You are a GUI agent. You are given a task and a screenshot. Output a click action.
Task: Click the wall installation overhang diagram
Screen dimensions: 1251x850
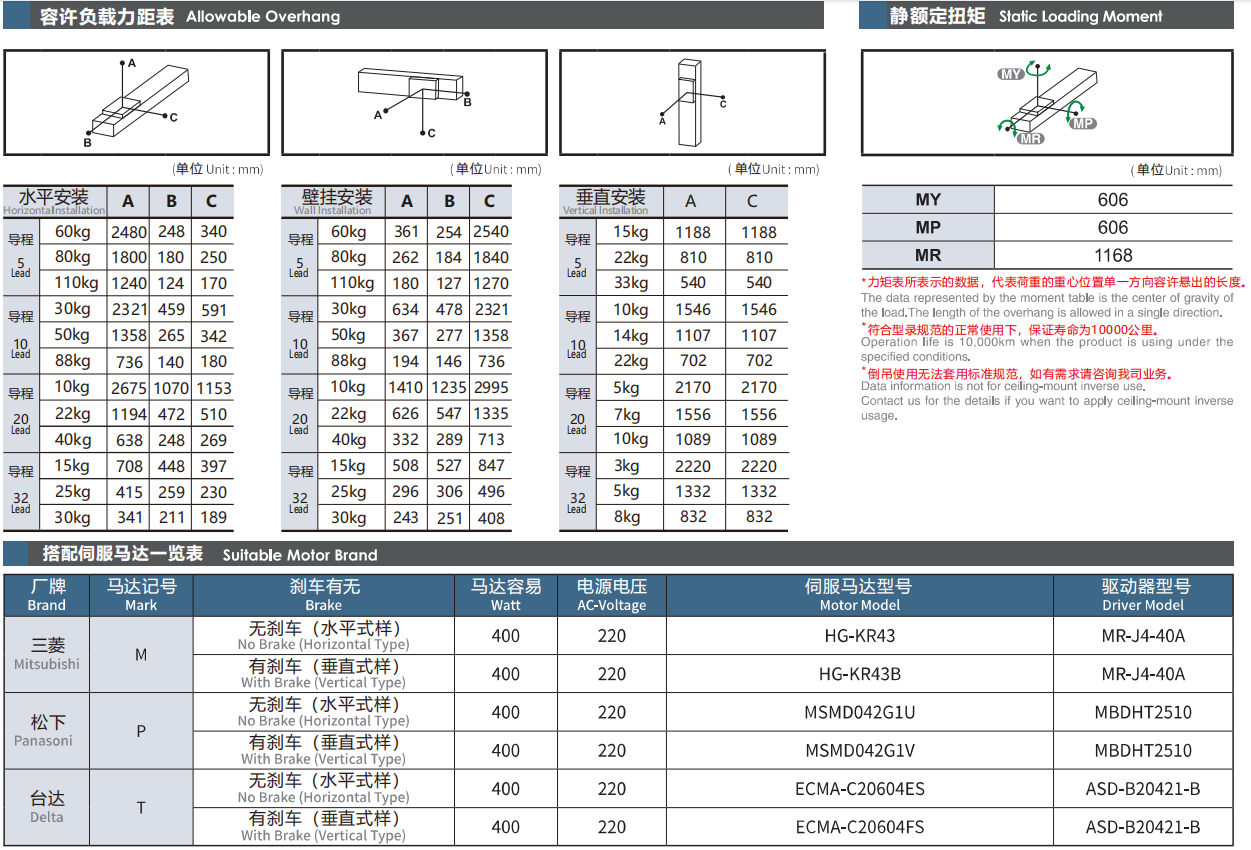coord(414,102)
